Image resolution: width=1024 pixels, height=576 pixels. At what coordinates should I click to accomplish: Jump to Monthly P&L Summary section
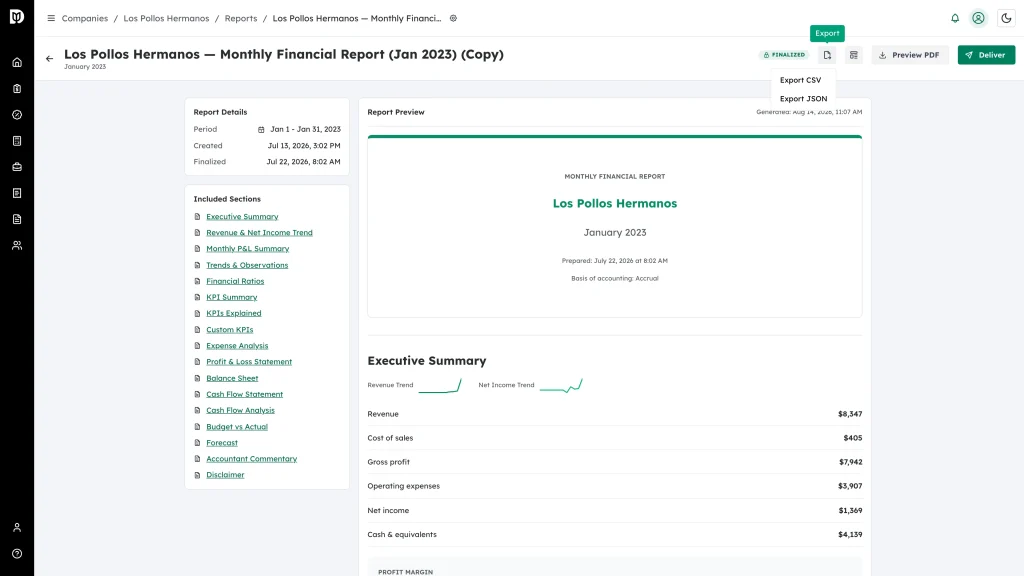click(x=248, y=249)
